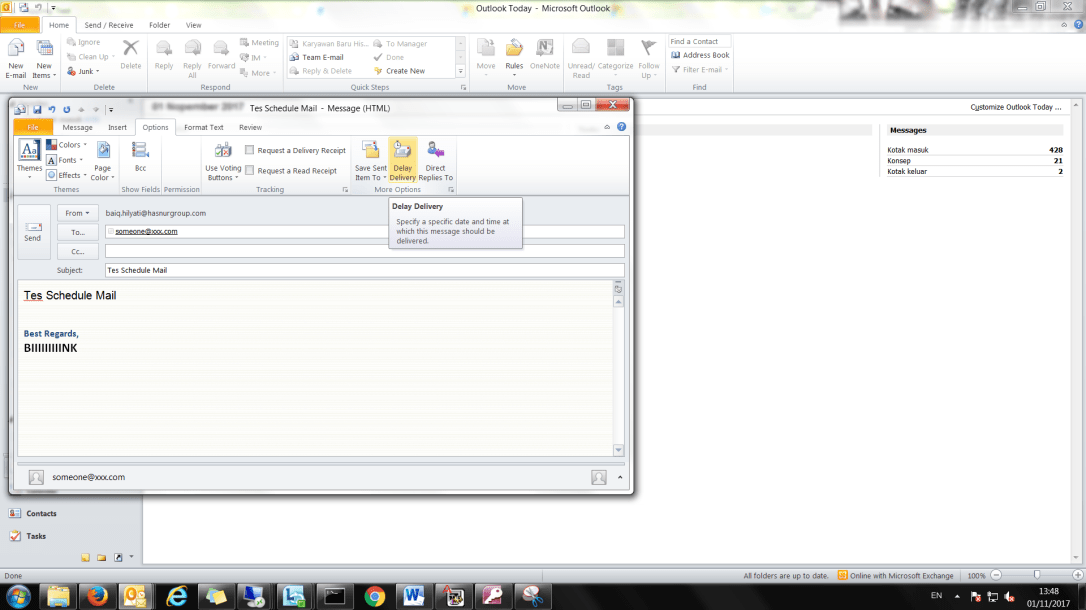Expand the From account dropdown

(78, 213)
